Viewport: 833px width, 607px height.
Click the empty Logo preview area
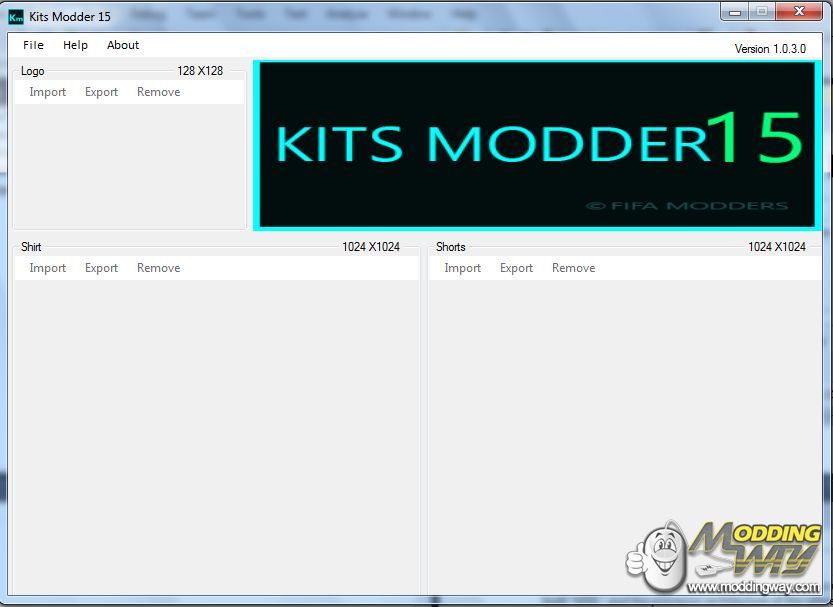point(128,165)
